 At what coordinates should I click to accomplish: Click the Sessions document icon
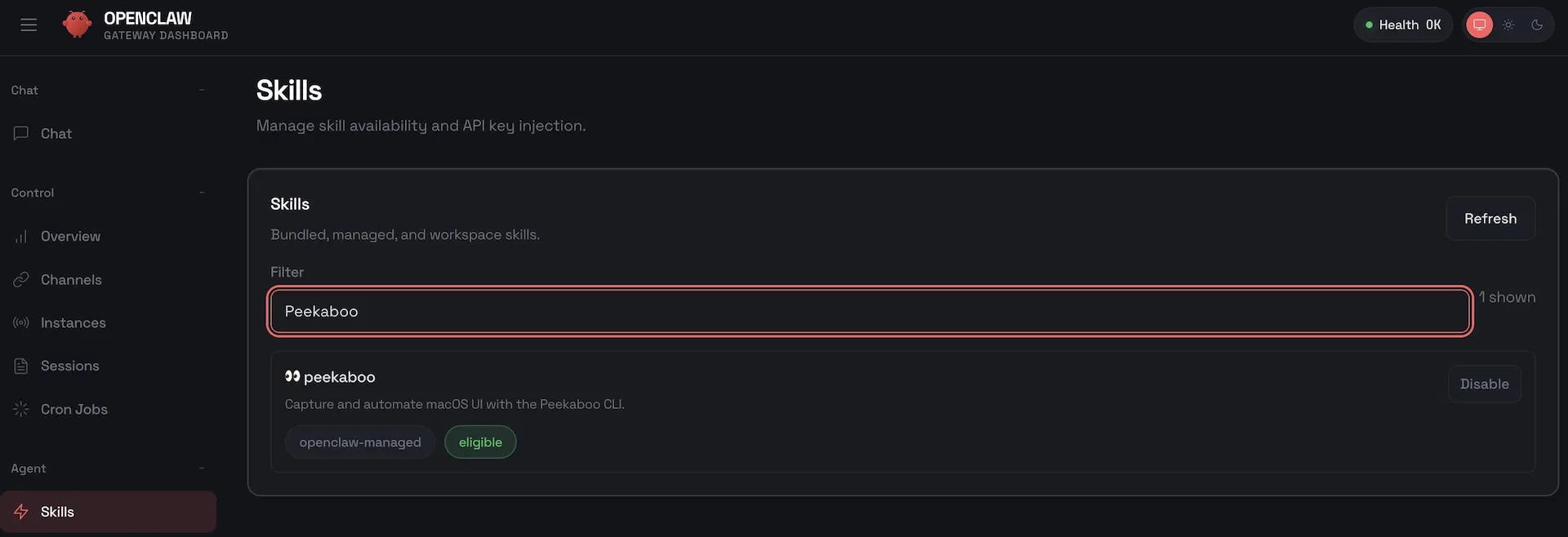pyautogui.click(x=21, y=366)
